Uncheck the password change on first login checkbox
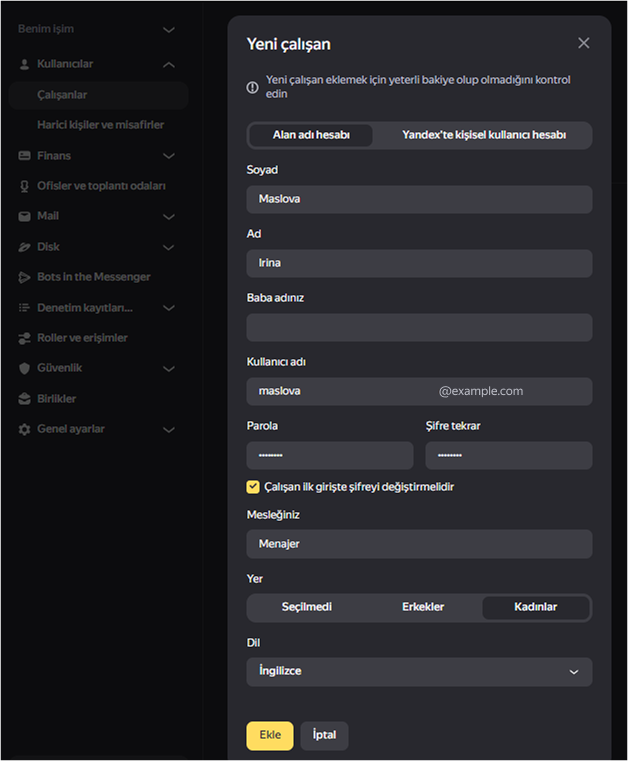628x761 pixels. click(x=253, y=487)
